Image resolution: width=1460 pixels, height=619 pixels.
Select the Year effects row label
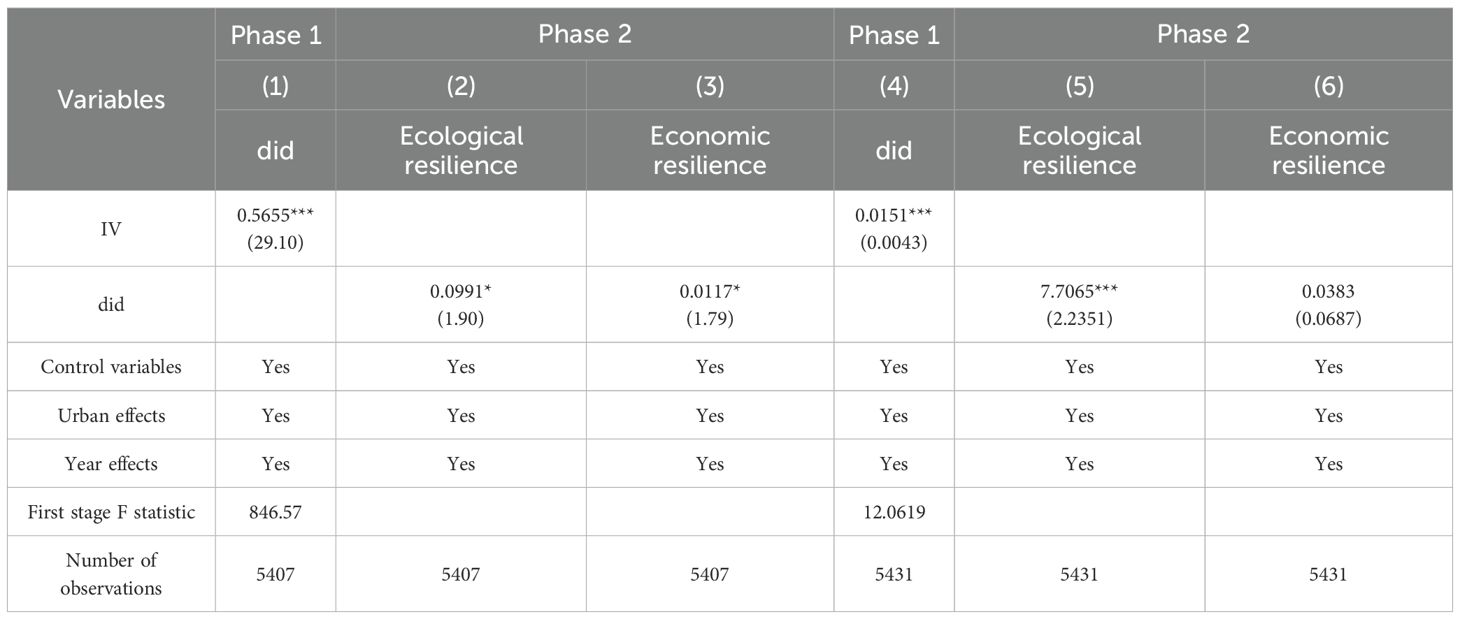coord(111,464)
